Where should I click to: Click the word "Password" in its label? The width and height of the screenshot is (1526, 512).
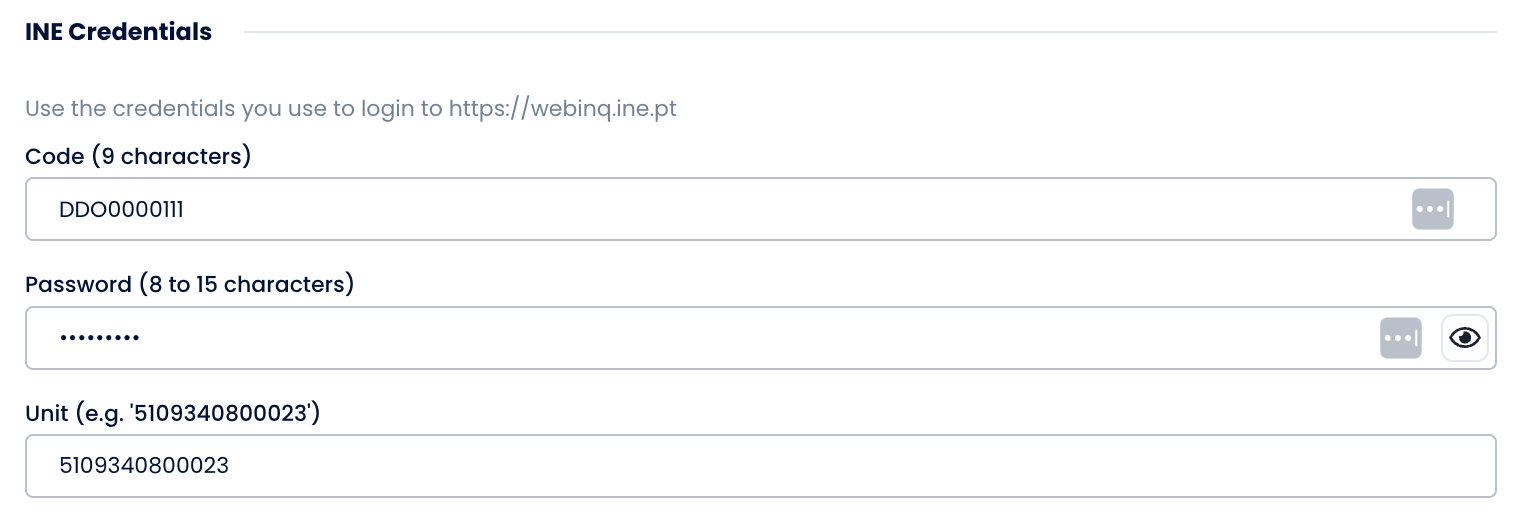click(78, 285)
